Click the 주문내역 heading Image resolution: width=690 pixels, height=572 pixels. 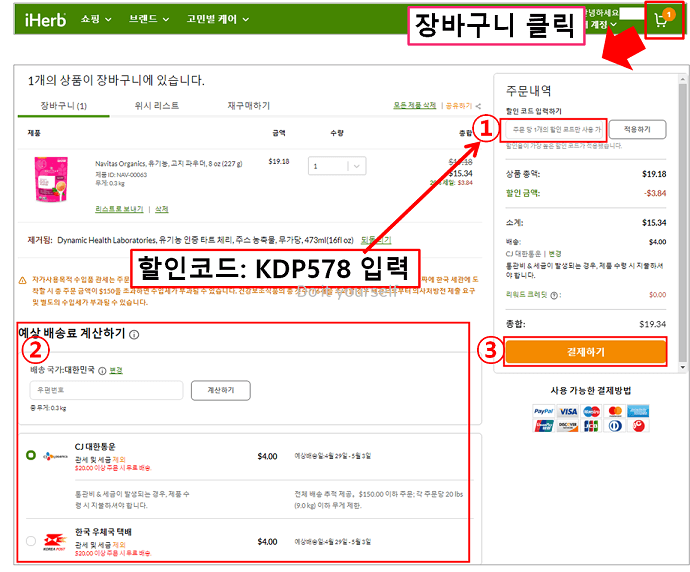pos(528,91)
